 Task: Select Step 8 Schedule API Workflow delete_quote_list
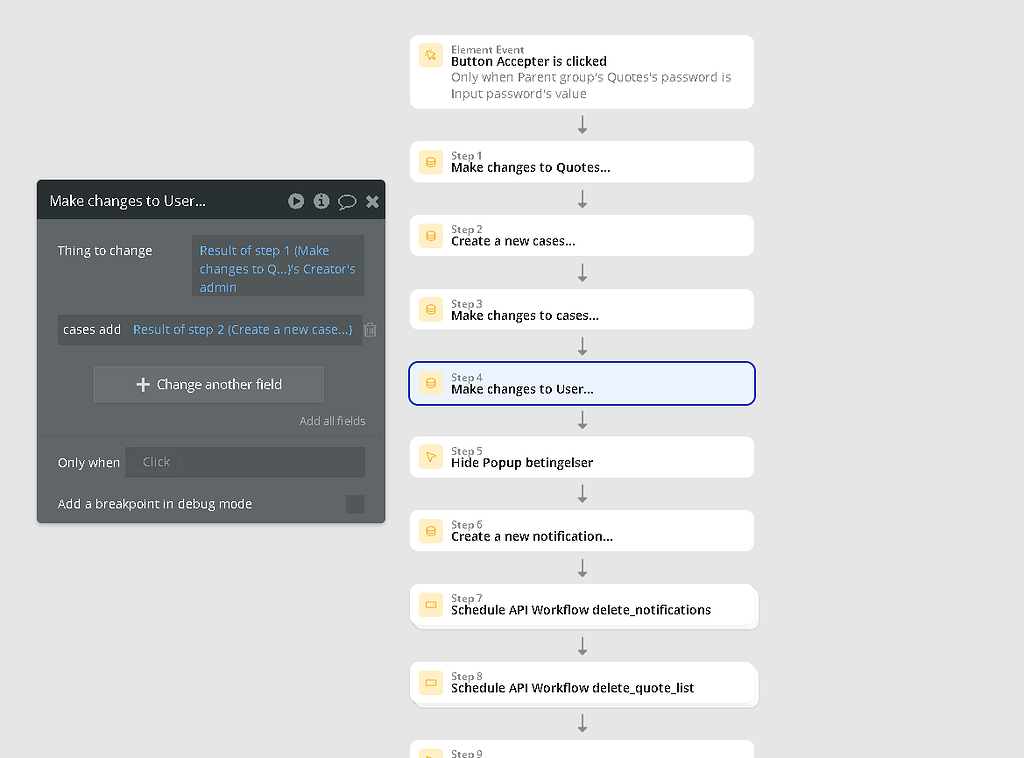582,683
